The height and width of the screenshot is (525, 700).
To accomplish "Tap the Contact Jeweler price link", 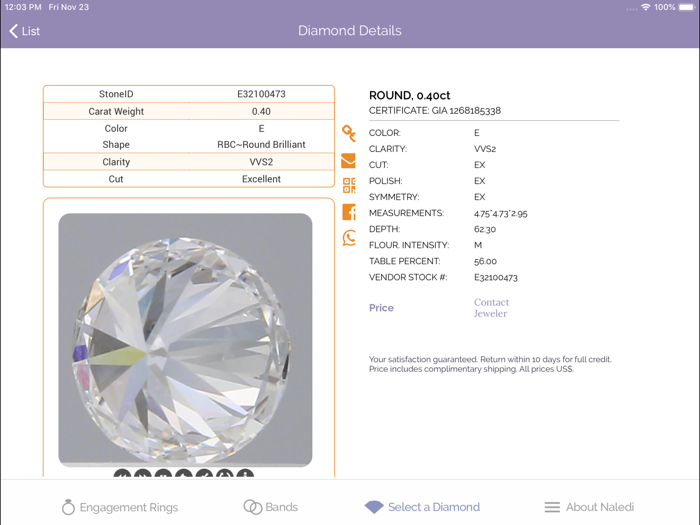I will tap(491, 308).
